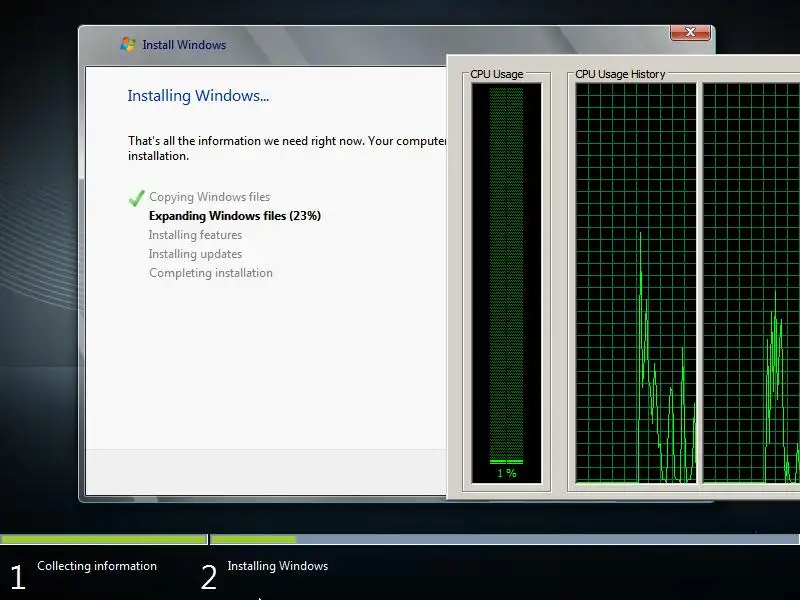Click the 1 % CPU usage value
Screen dimensions: 800x600
pos(507,473)
